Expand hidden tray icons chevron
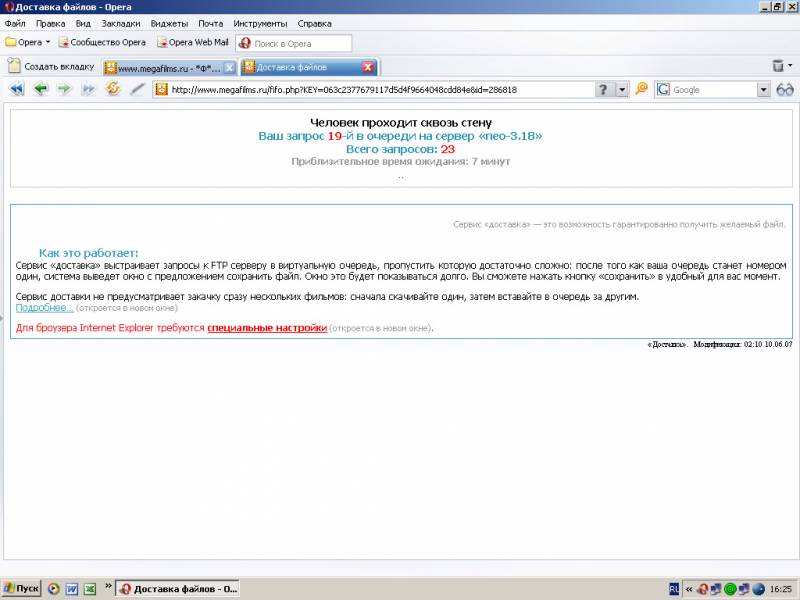Viewport: 800px width, 600px height. coord(689,589)
